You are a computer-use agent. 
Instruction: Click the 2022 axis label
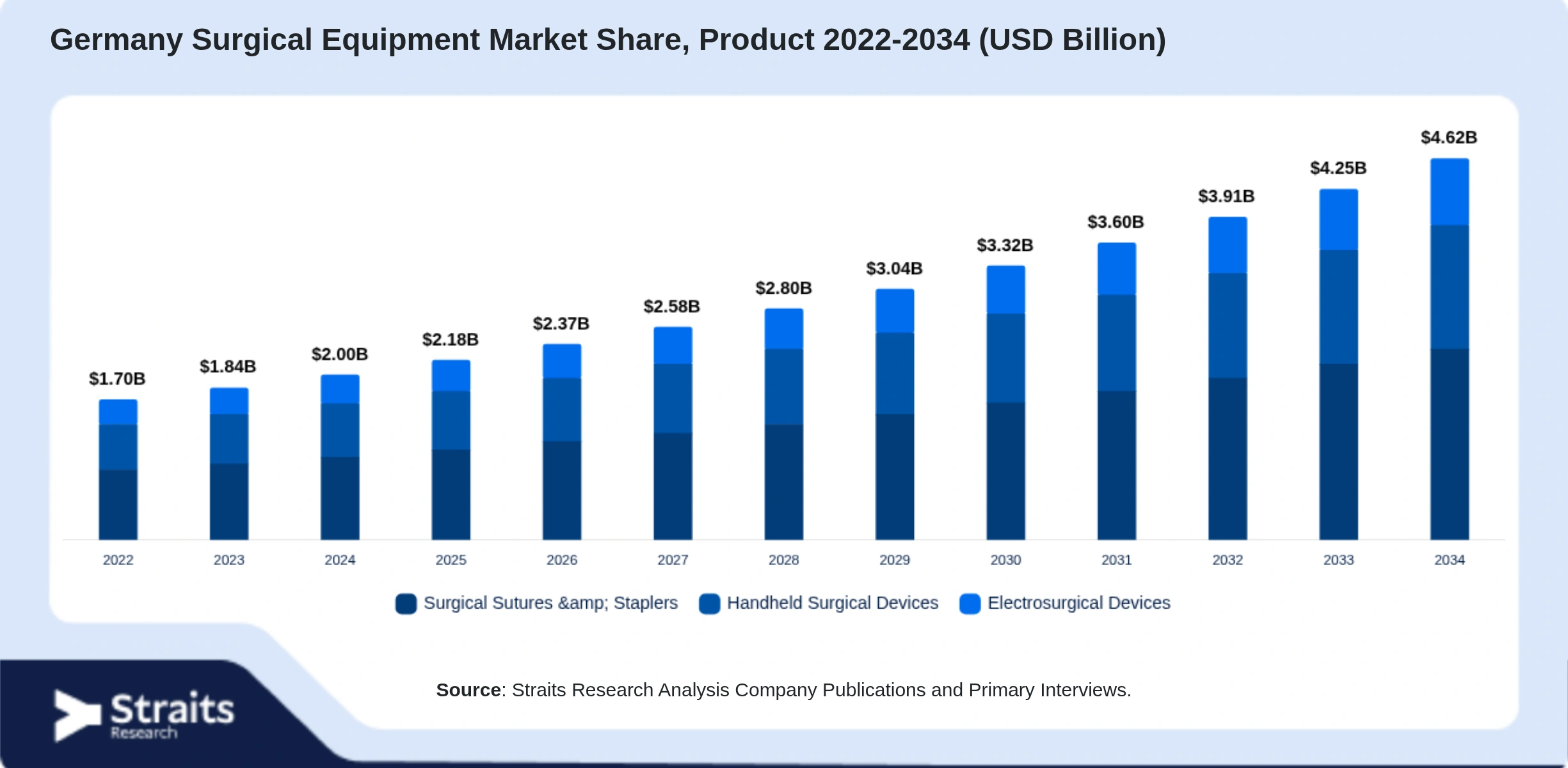[118, 560]
